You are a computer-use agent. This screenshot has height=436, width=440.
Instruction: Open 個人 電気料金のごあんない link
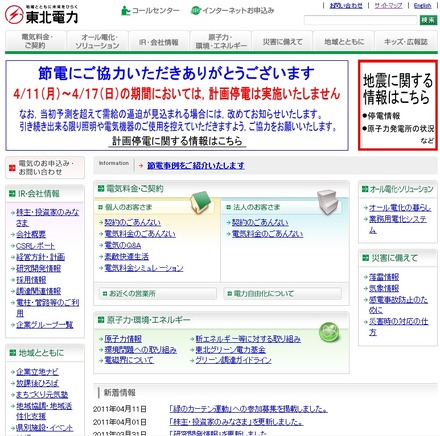click(140, 234)
